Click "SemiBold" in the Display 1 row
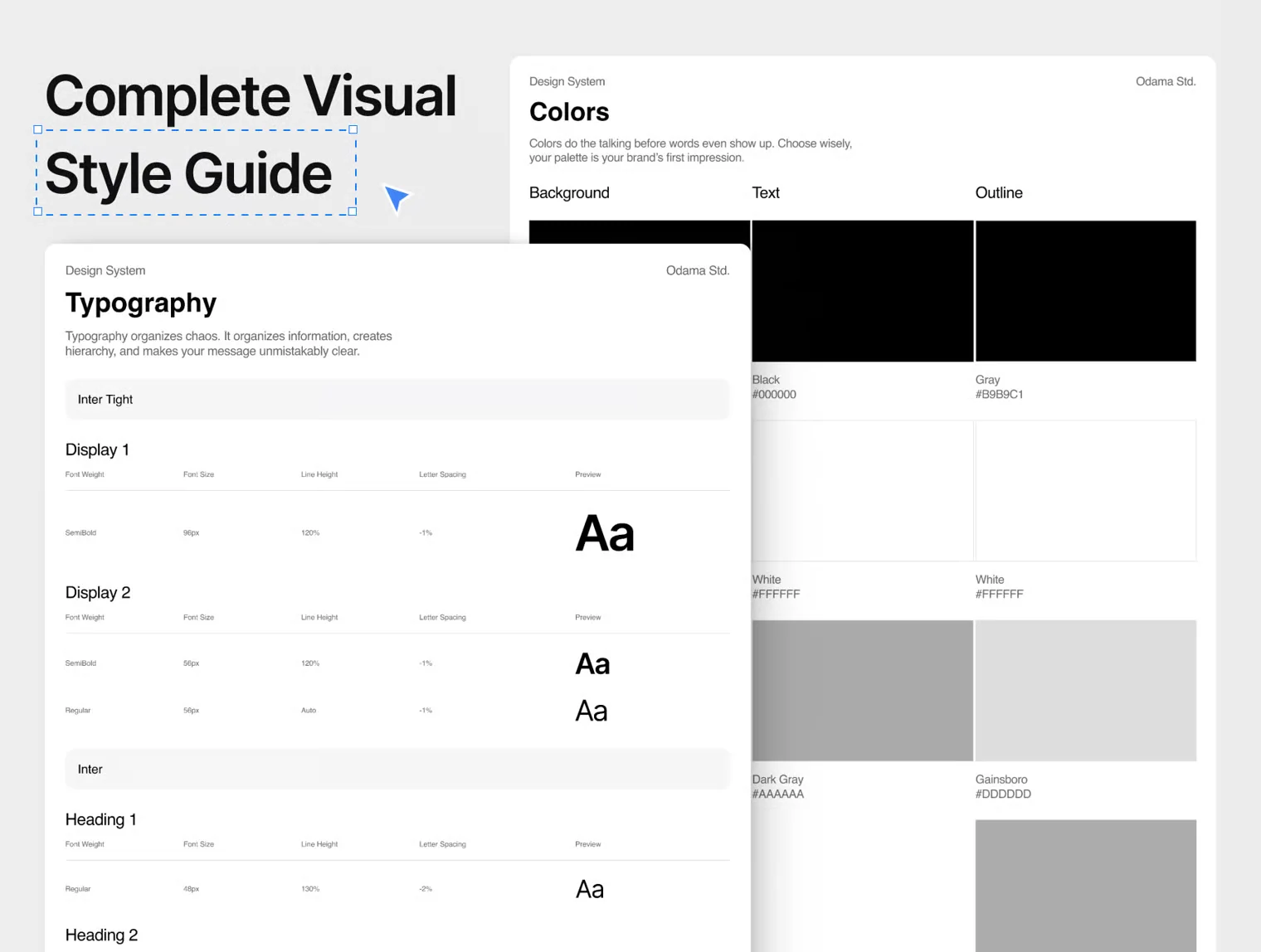1261x952 pixels. click(x=80, y=533)
